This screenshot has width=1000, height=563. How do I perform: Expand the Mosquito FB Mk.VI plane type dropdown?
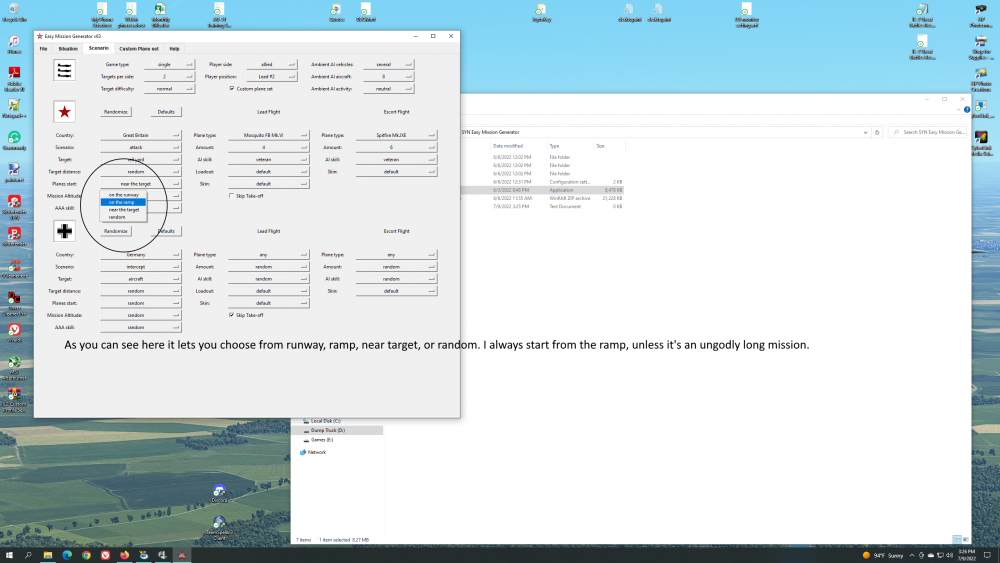tap(263, 135)
